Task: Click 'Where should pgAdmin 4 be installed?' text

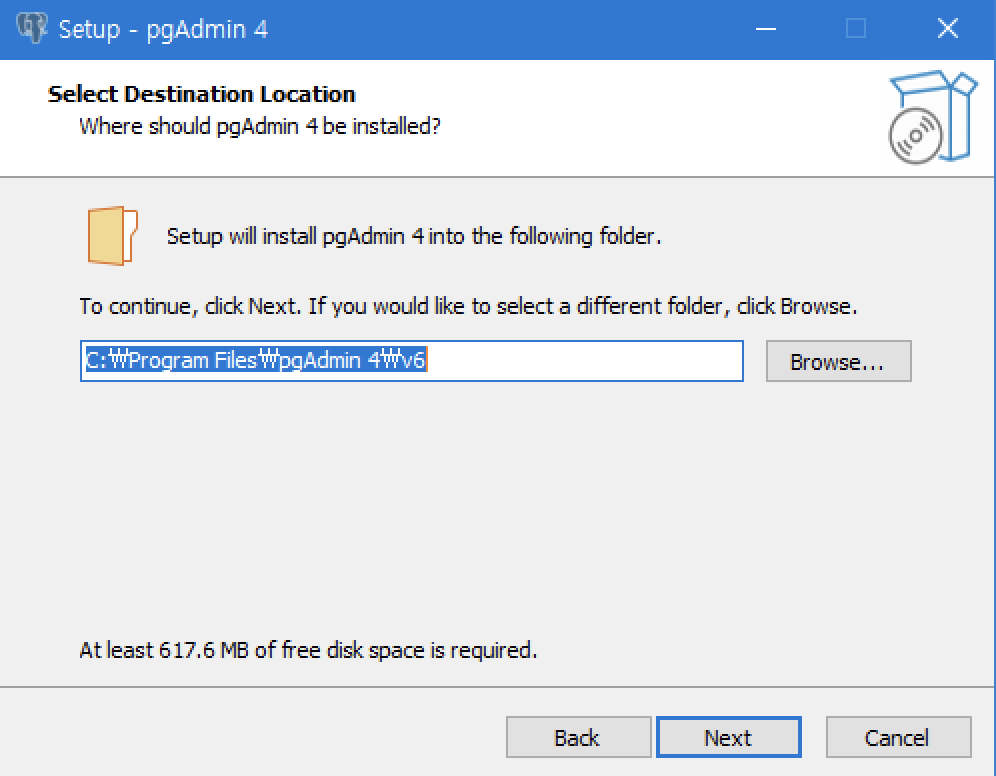Action: (x=260, y=126)
